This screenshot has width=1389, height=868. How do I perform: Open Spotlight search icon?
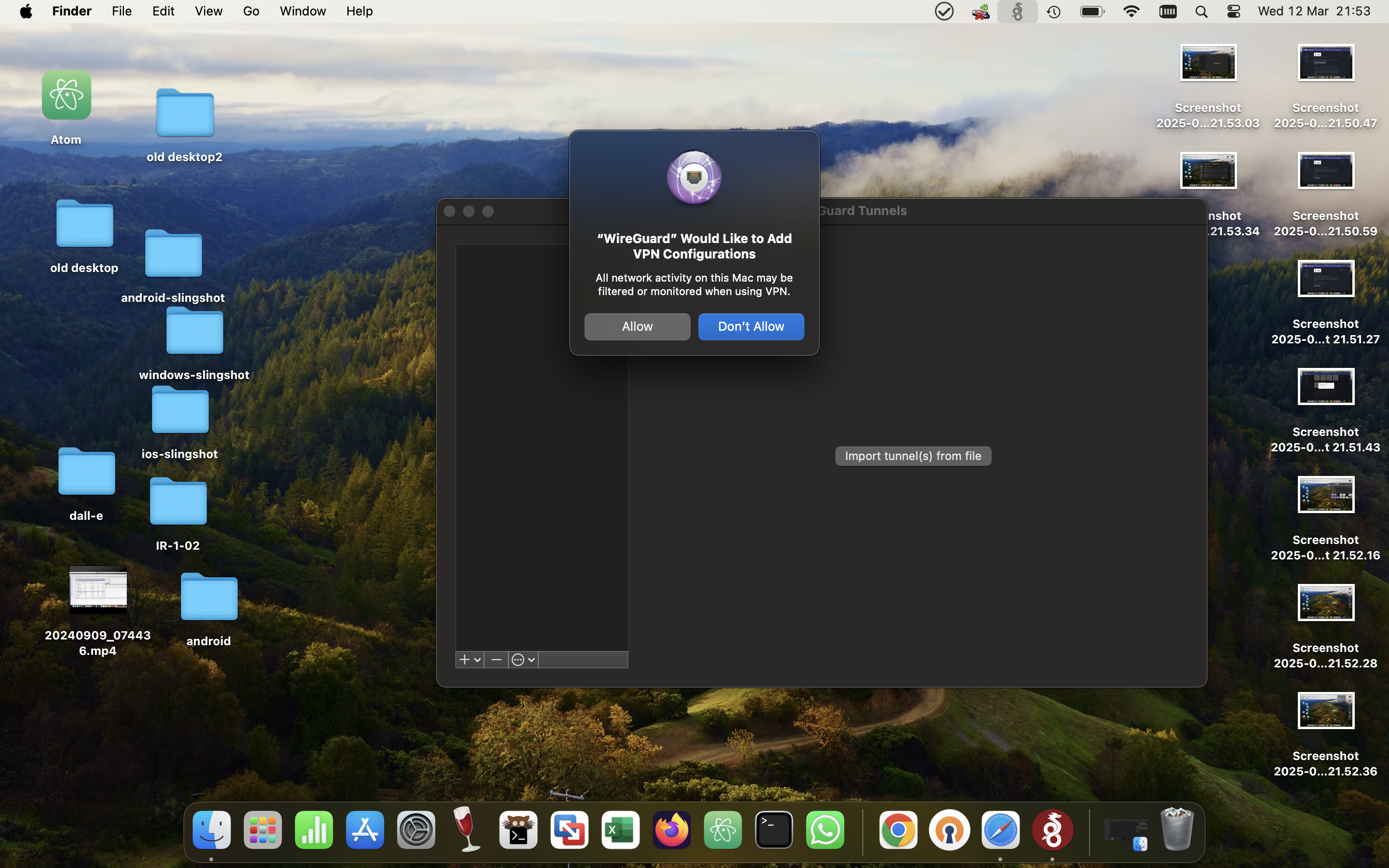click(1201, 12)
